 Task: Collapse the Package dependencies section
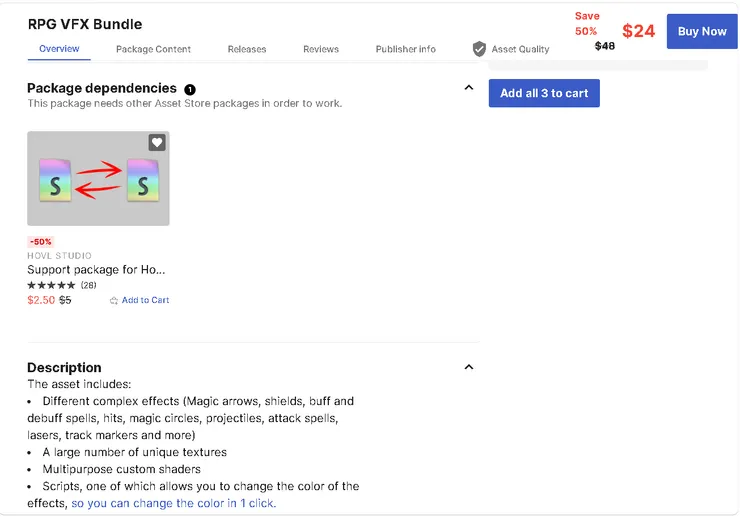[x=469, y=88]
